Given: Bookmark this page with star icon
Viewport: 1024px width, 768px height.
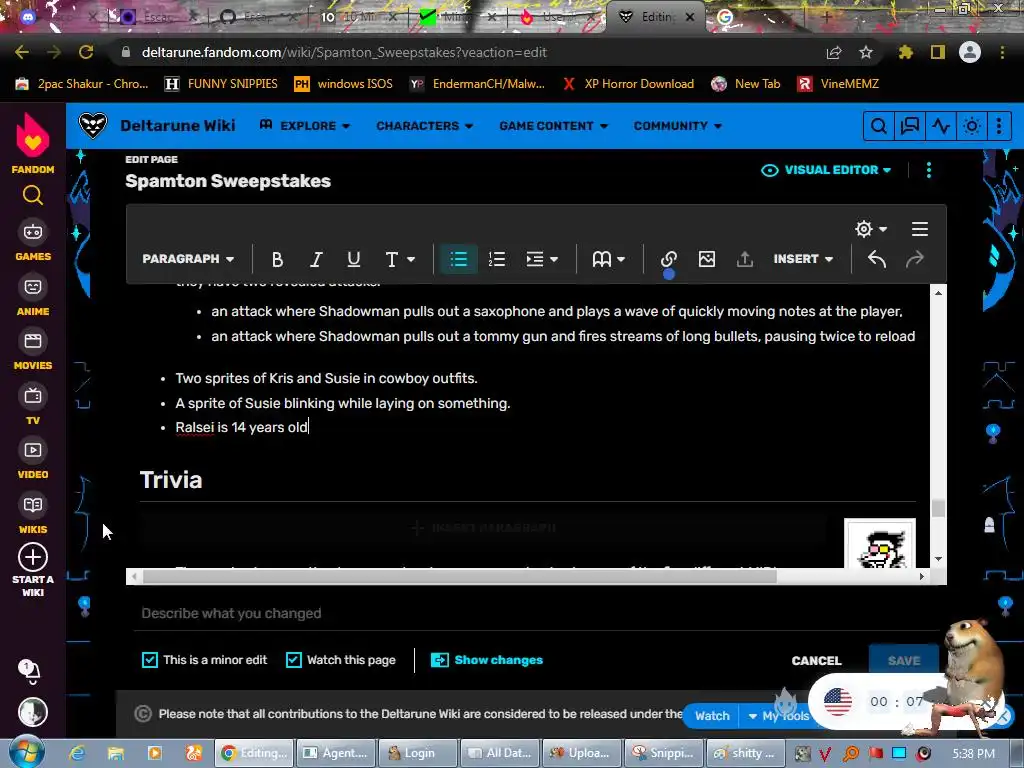Looking at the screenshot, I should coord(866,52).
